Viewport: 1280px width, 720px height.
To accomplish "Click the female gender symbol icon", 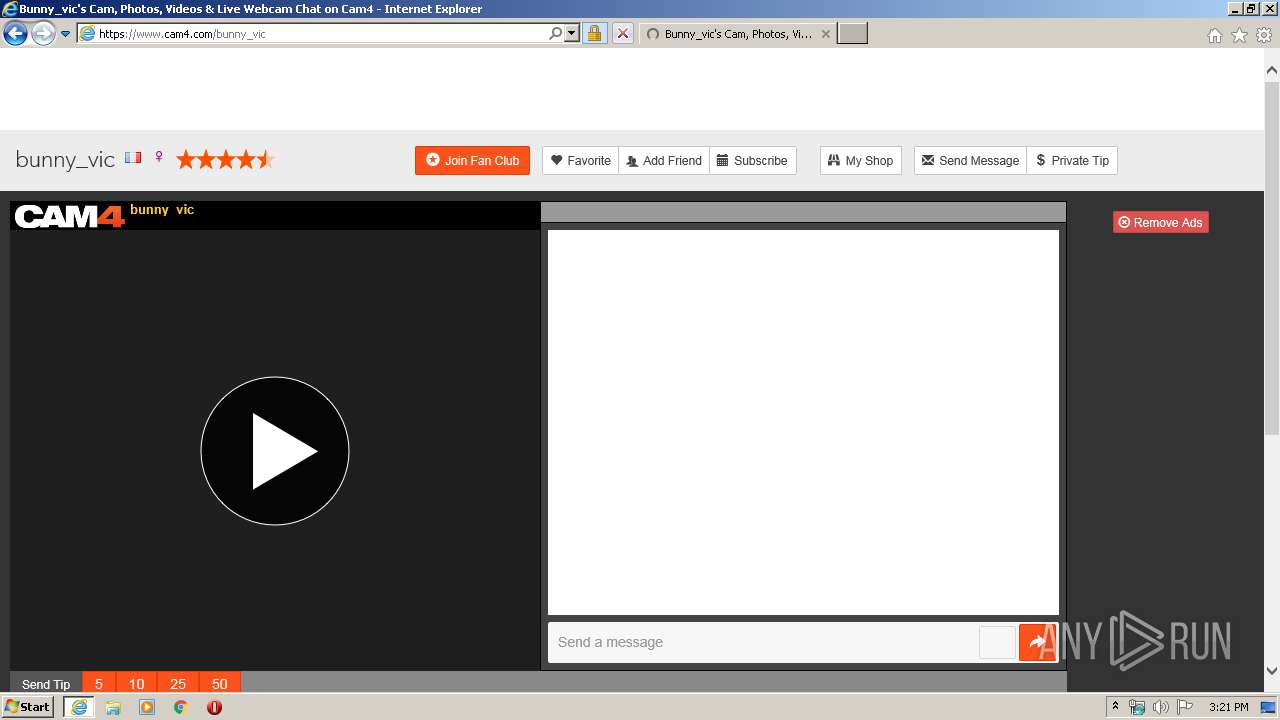I will 159,158.
